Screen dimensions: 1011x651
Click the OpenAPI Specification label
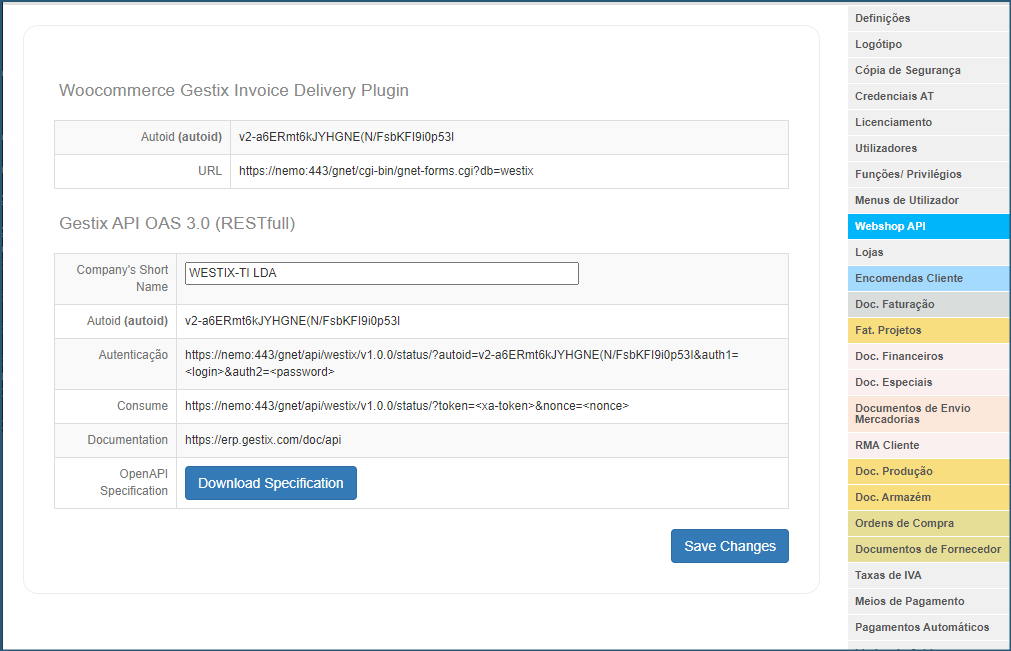pos(133,482)
